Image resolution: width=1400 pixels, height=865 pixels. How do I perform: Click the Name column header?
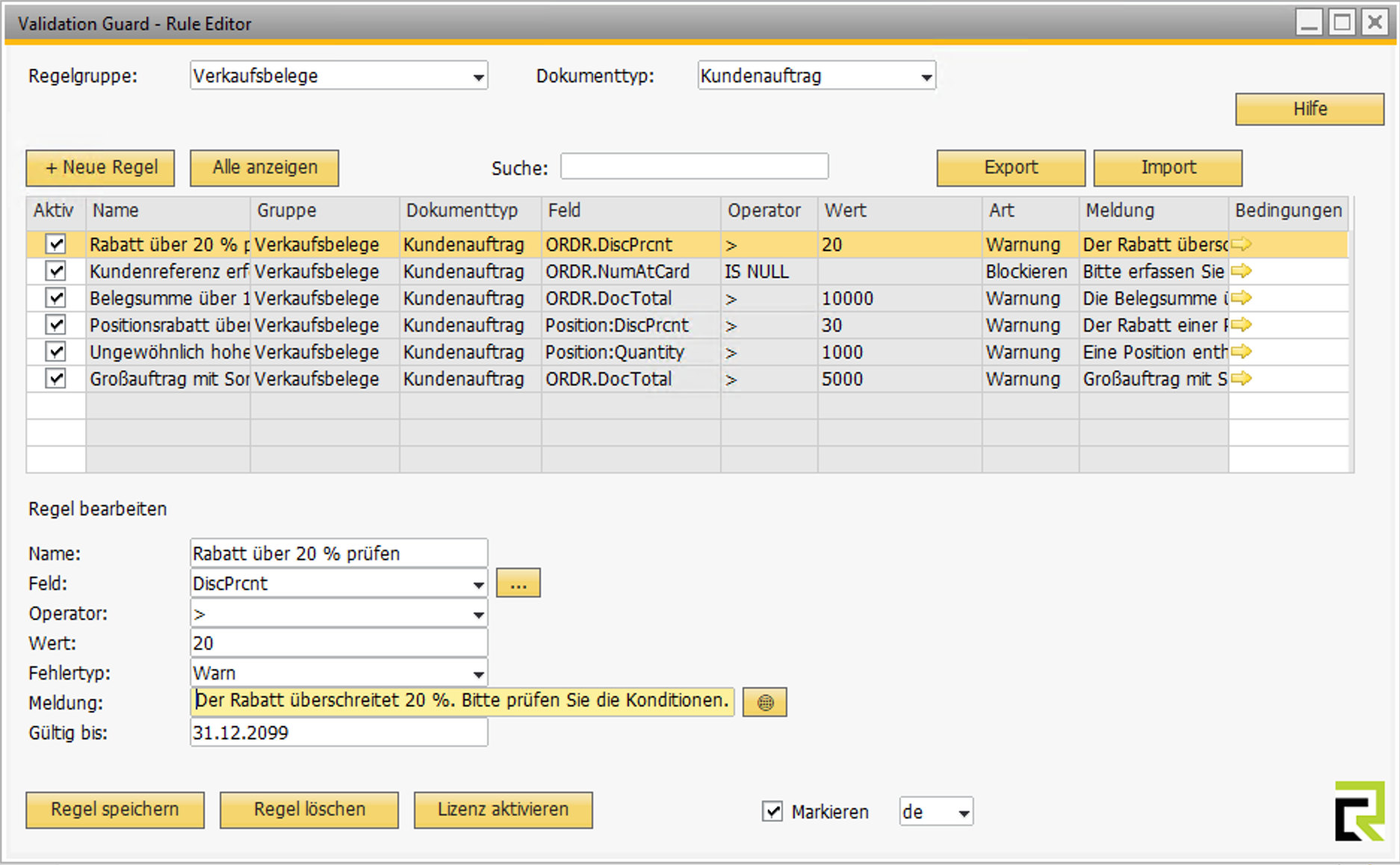pyautogui.click(x=168, y=211)
